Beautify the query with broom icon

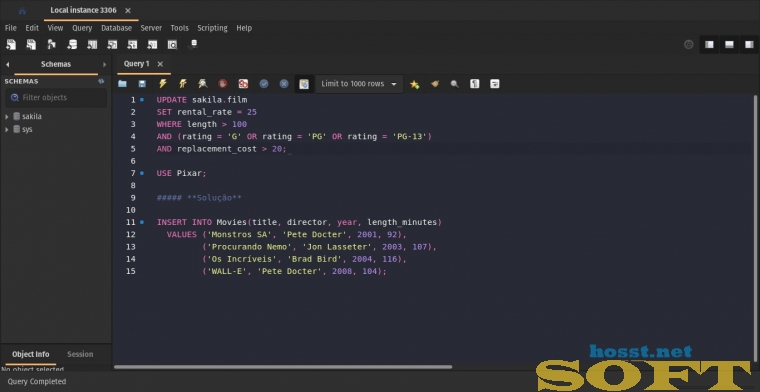pos(435,84)
